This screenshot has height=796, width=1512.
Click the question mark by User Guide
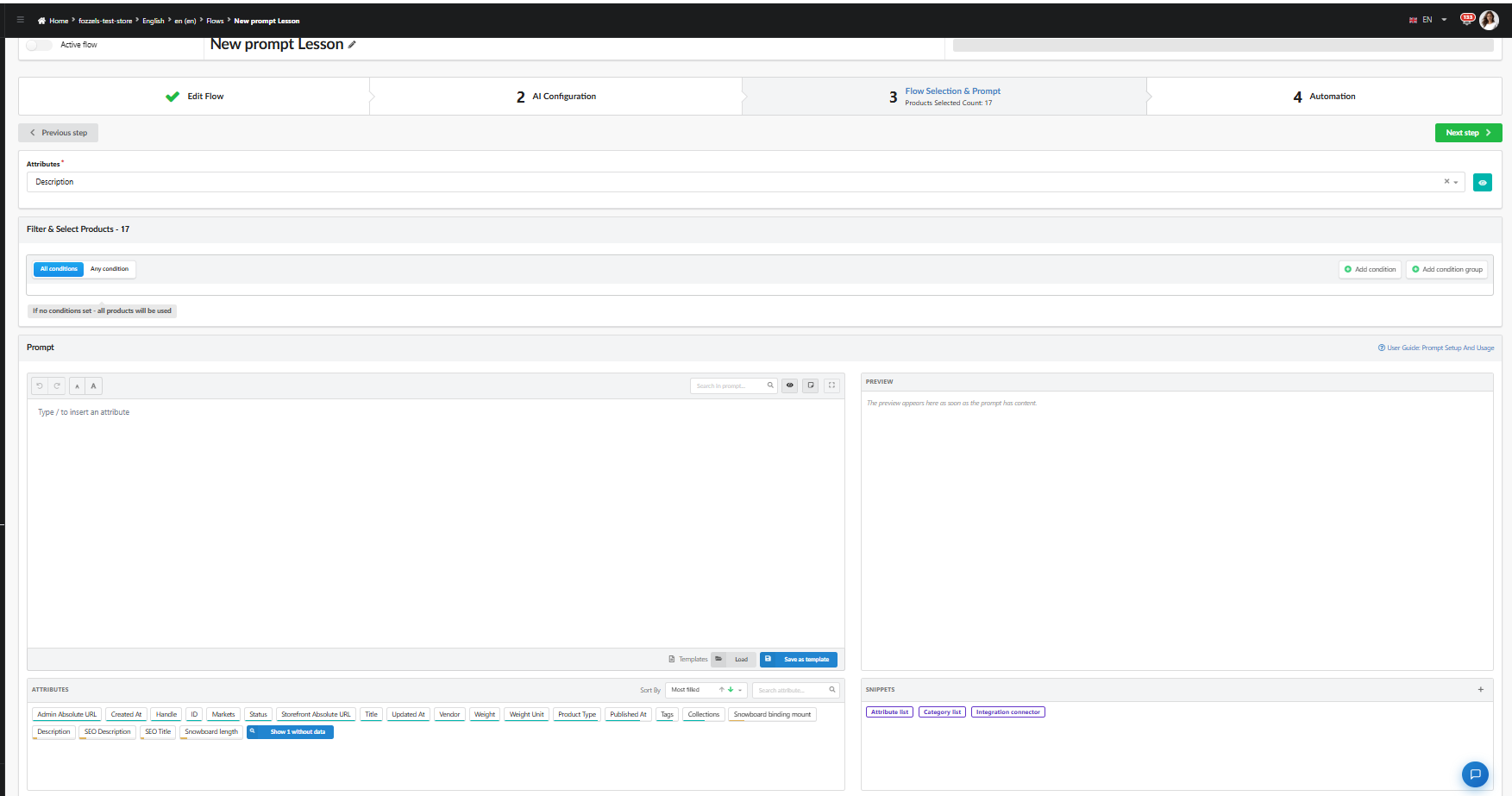click(1382, 348)
